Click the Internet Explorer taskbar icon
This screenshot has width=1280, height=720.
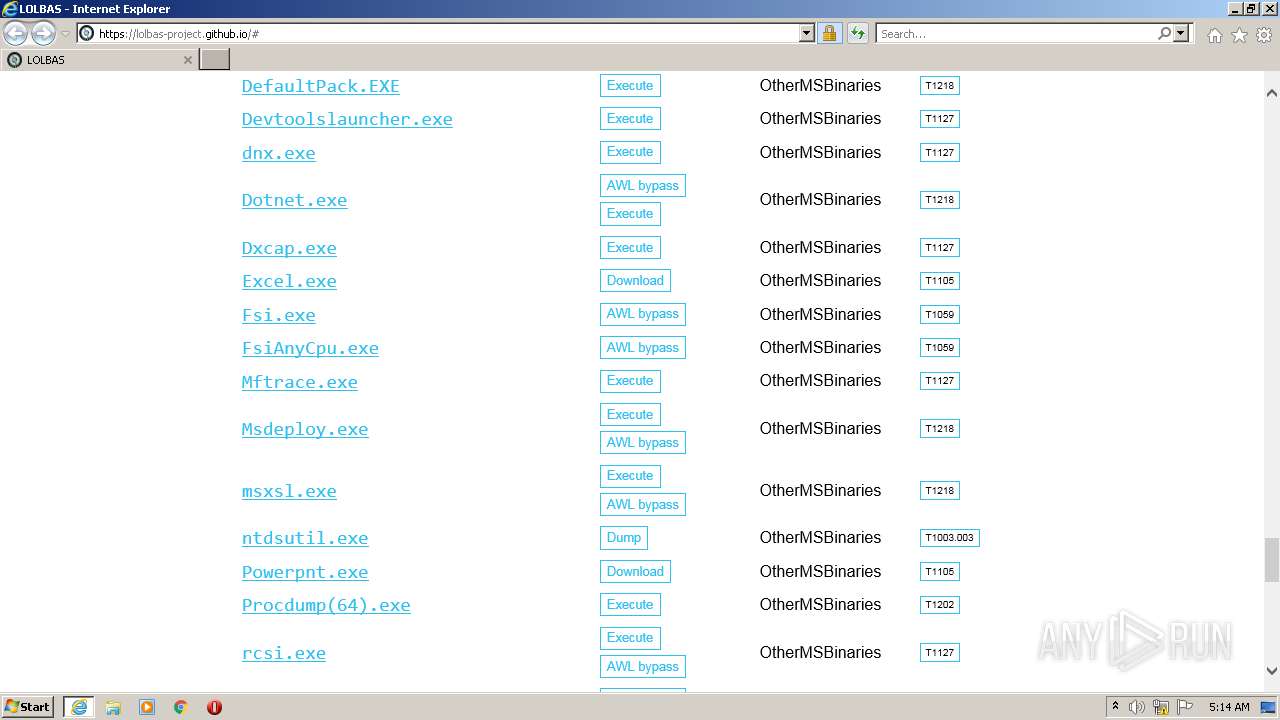79,707
